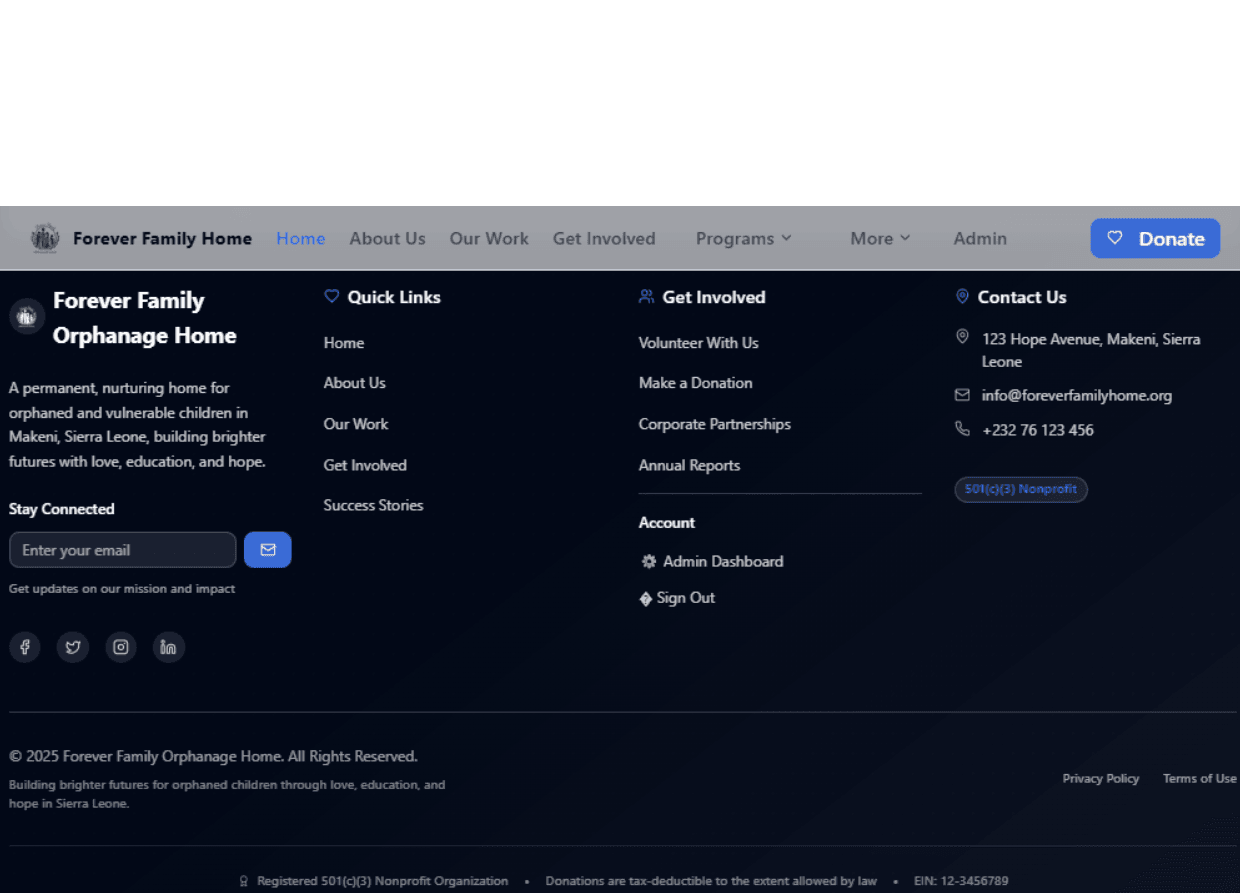Submit email with the envelope subscribe button
1240x893 pixels.
268,550
